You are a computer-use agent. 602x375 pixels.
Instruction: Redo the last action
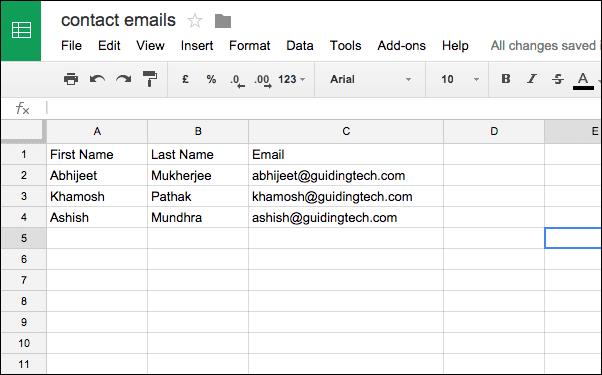124,79
